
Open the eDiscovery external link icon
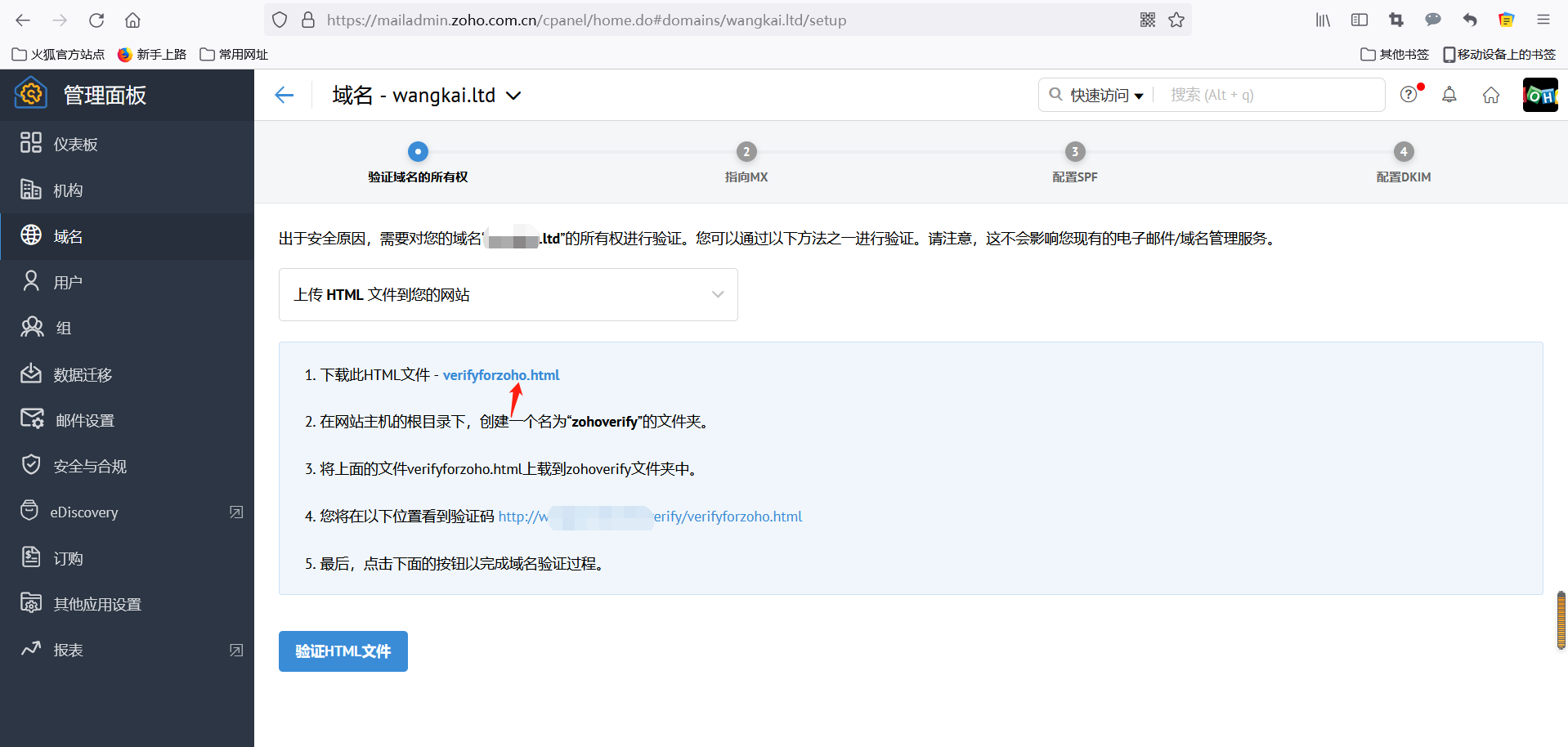coord(236,512)
